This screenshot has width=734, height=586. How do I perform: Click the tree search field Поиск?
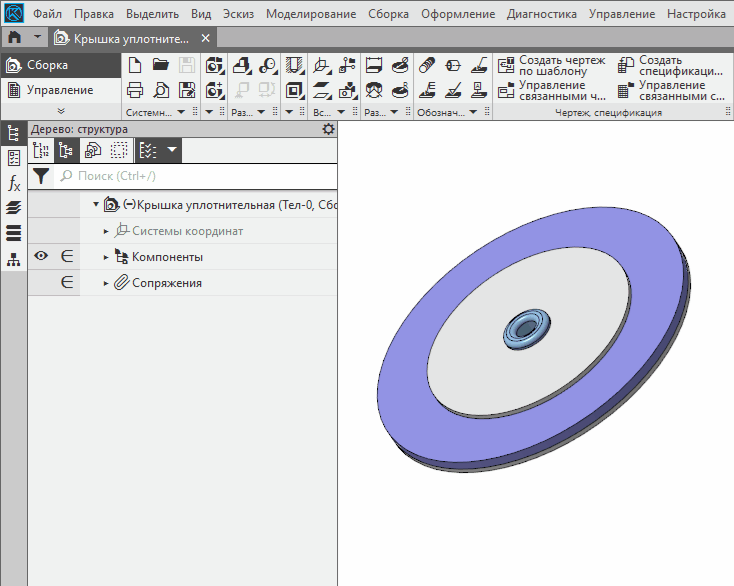(x=195, y=176)
